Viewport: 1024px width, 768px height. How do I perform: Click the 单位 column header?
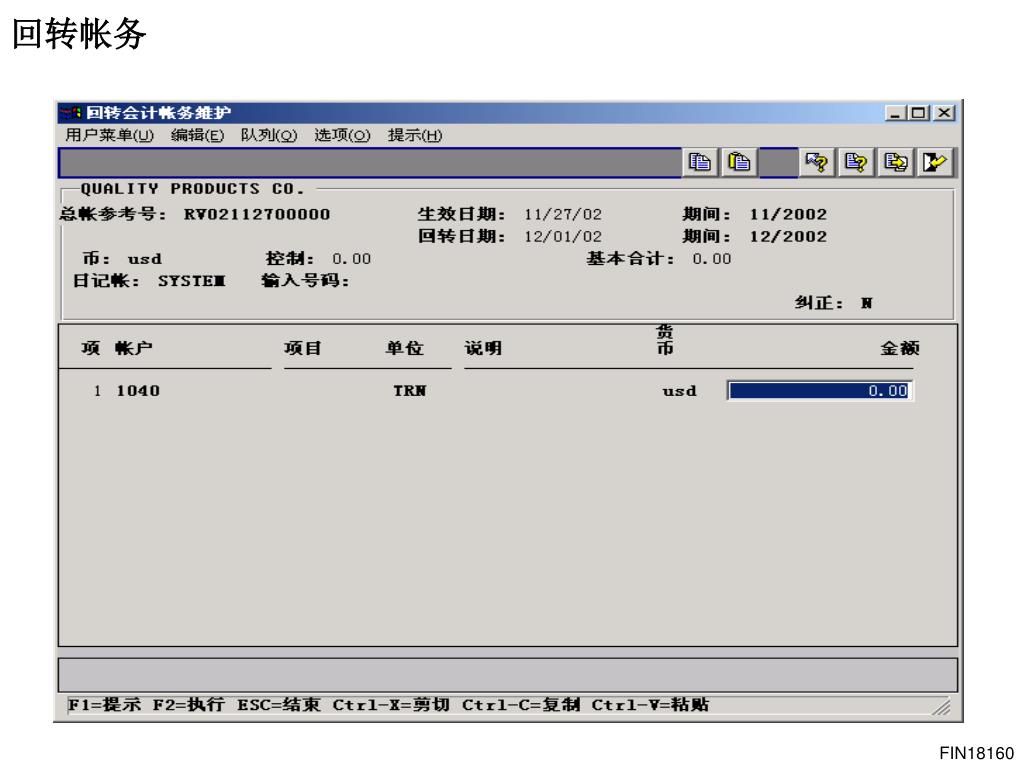[x=404, y=348]
